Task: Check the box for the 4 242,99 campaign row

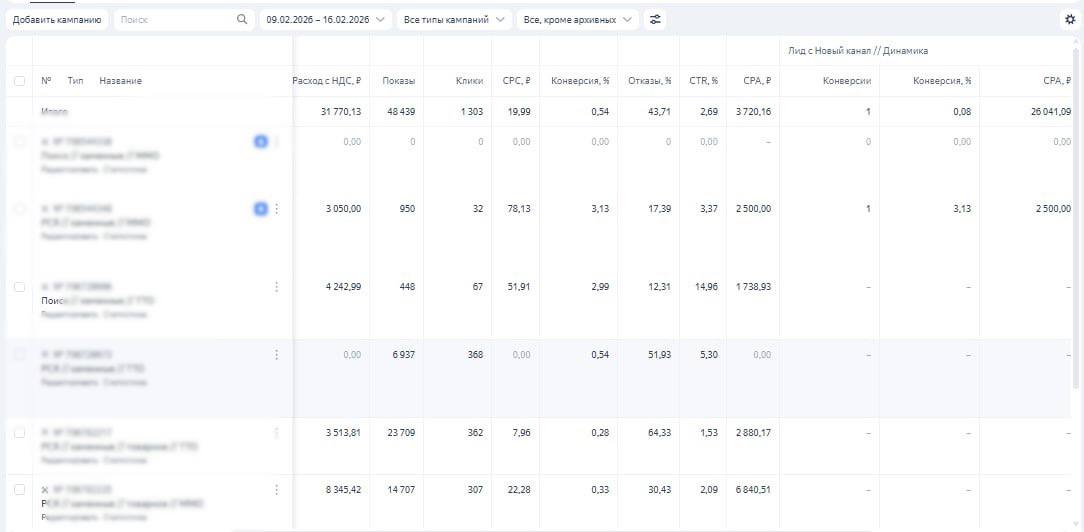Action: [x=19, y=287]
